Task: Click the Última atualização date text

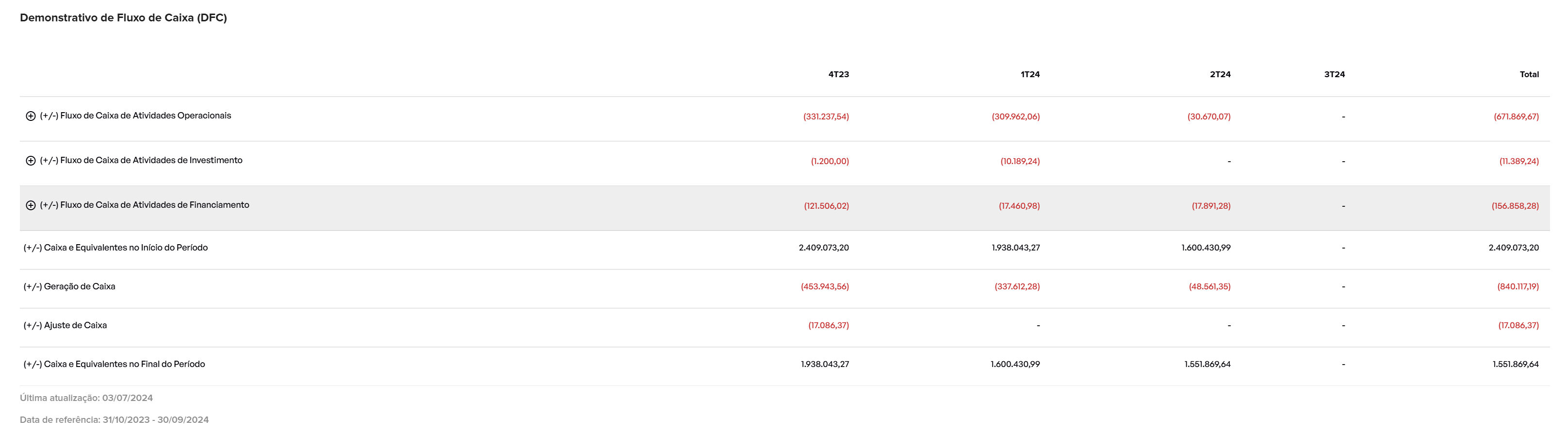Action: (x=86, y=398)
